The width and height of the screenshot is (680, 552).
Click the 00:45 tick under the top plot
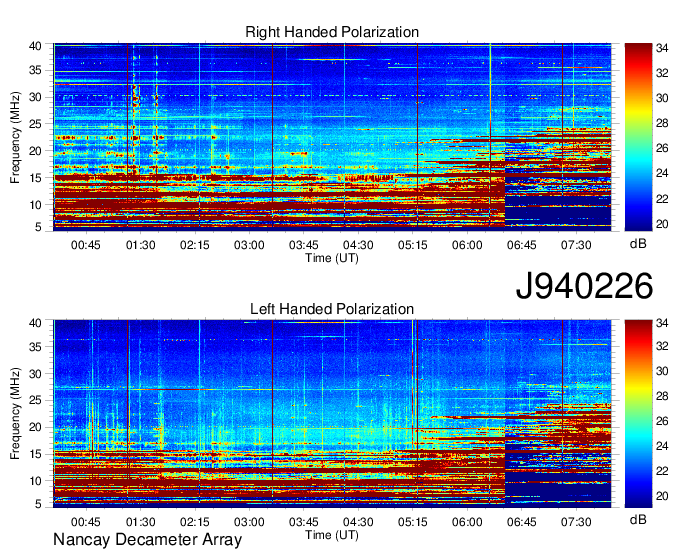point(86,245)
